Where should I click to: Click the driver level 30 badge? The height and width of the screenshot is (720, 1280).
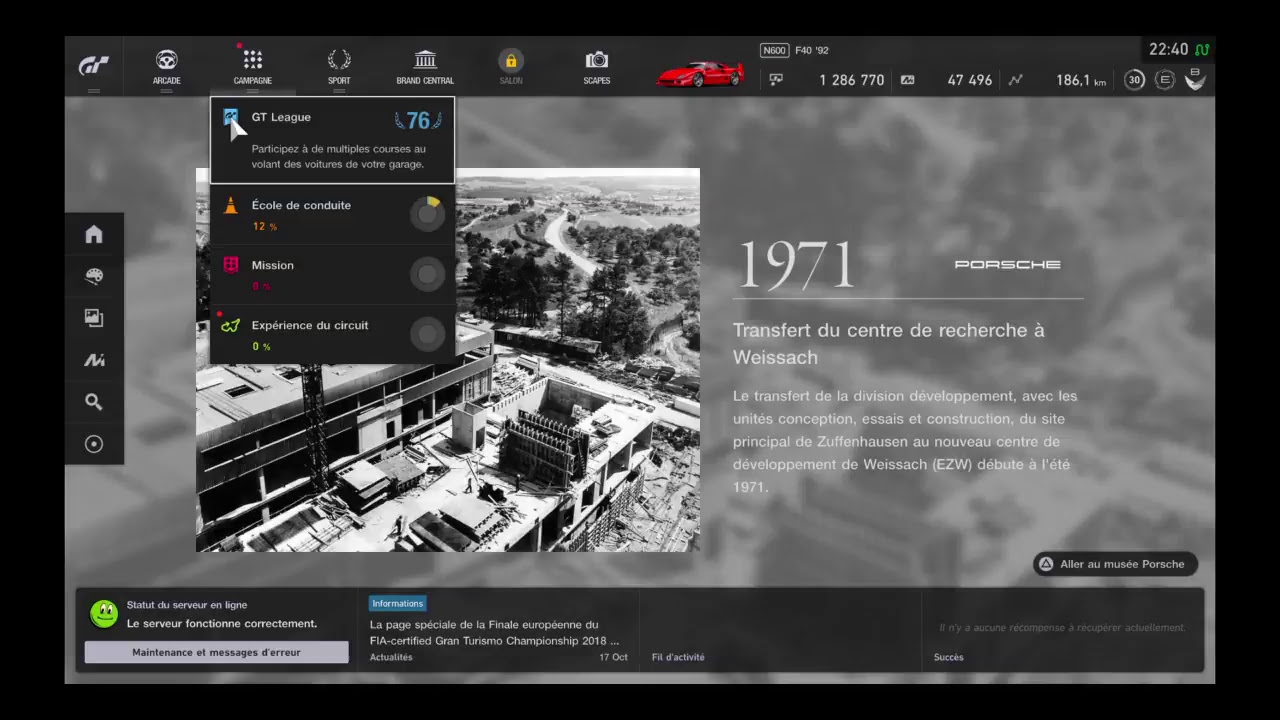1134,80
